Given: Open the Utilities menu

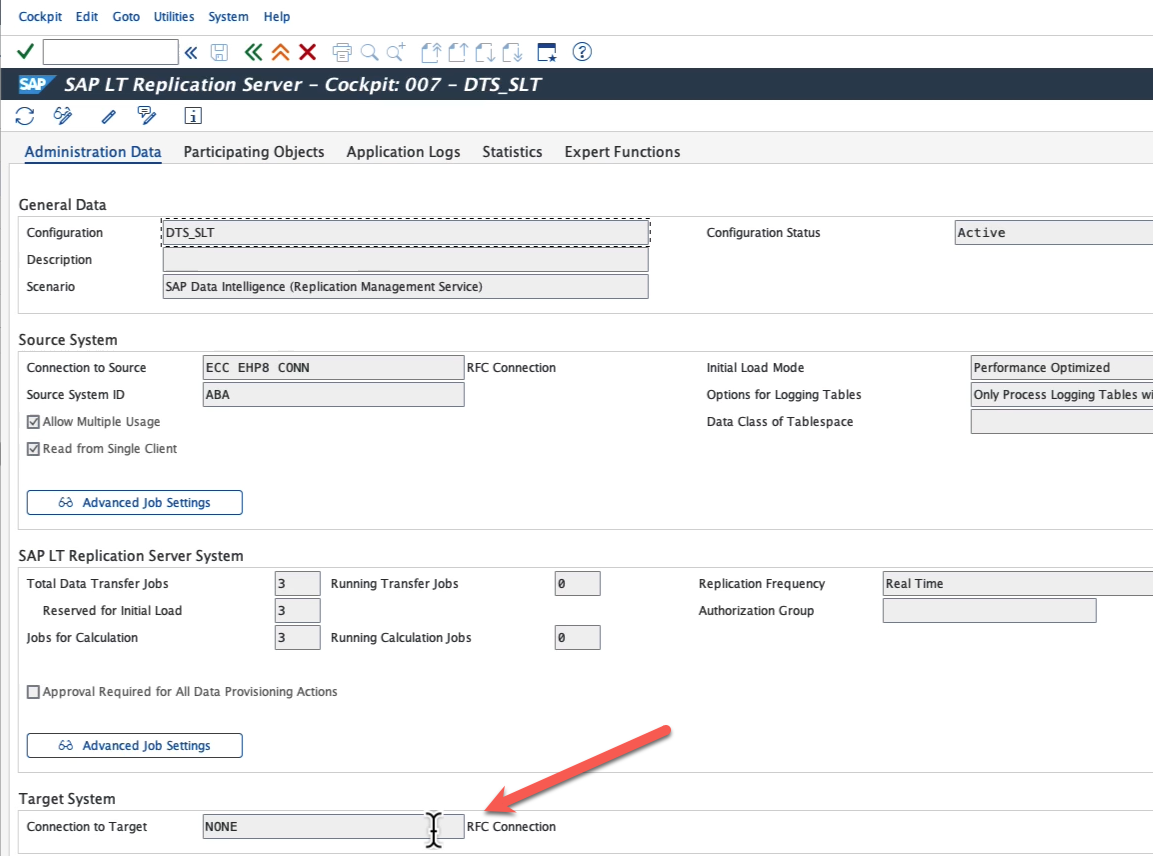Looking at the screenshot, I should tap(174, 17).
